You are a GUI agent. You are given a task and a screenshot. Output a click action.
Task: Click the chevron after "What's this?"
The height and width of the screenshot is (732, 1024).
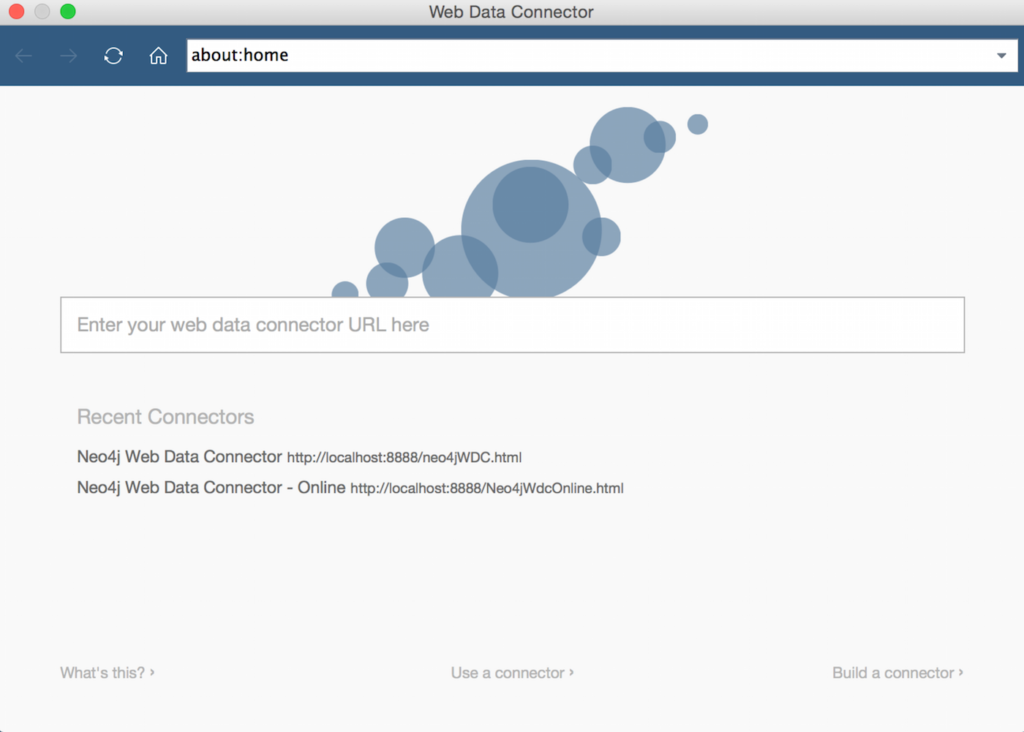(151, 673)
